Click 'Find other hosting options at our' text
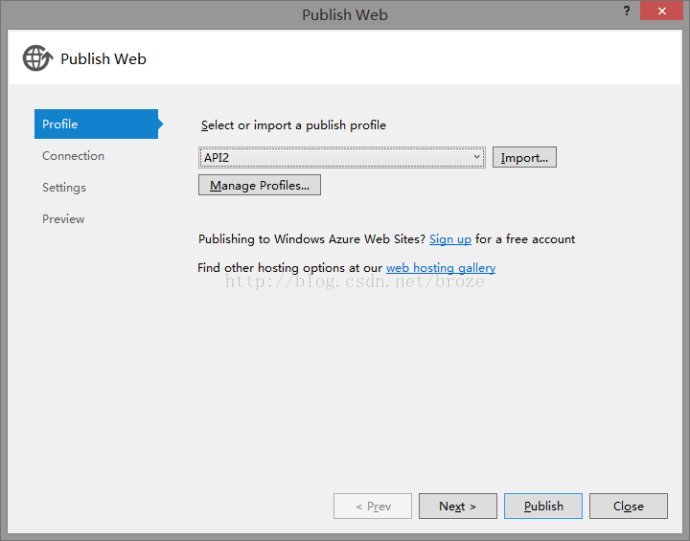This screenshot has height=541, width=690. point(290,268)
